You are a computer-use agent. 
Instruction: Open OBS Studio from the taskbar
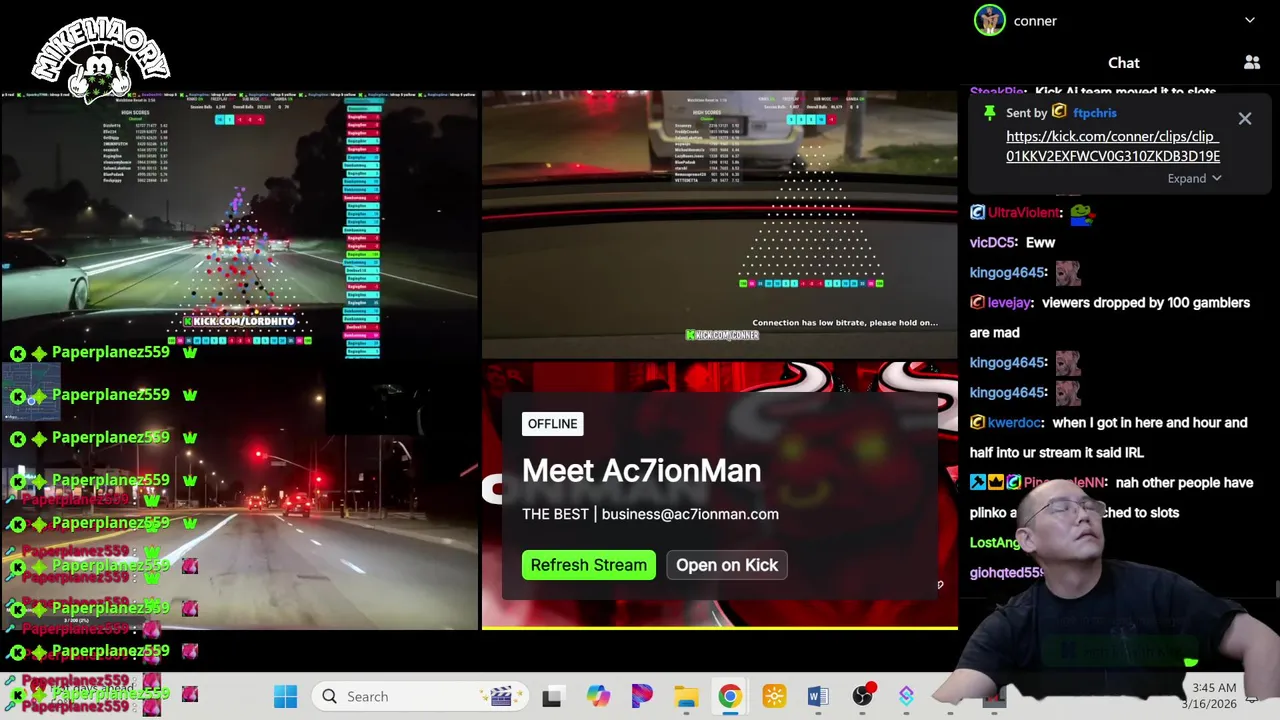point(862,696)
